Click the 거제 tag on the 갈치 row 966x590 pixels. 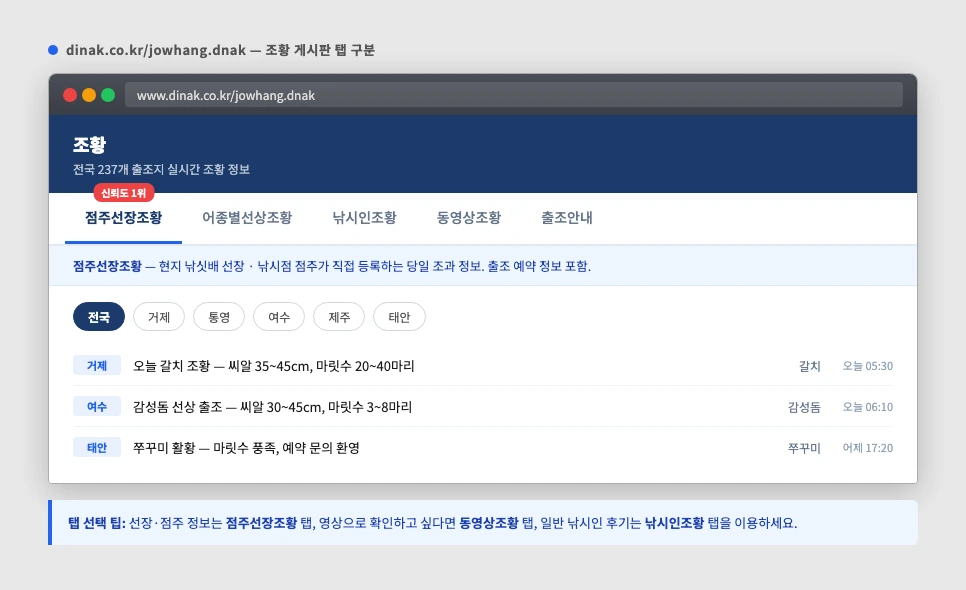coord(97,366)
